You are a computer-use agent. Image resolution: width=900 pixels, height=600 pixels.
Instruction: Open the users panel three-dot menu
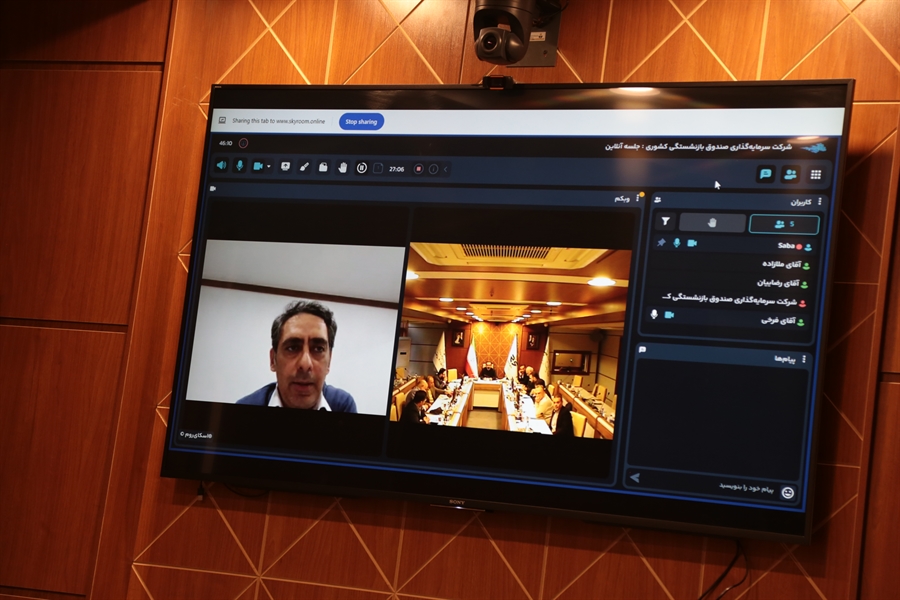point(821,201)
